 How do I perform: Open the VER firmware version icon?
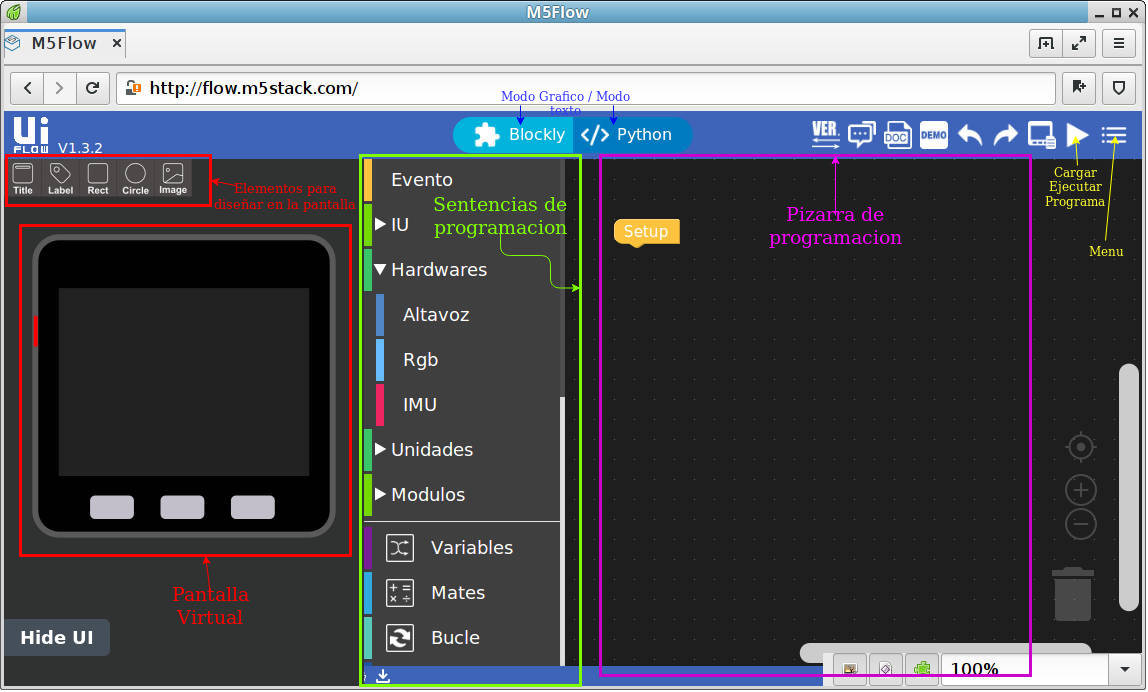click(826, 135)
